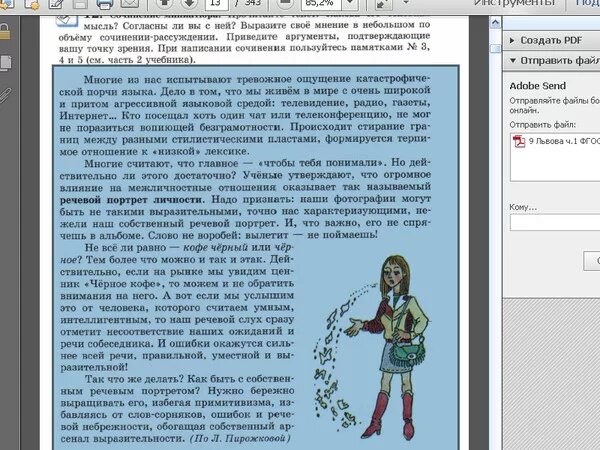Click the attribution (По Л. Пирожковой)
Viewport: 600px width, 450px height.
240,439
